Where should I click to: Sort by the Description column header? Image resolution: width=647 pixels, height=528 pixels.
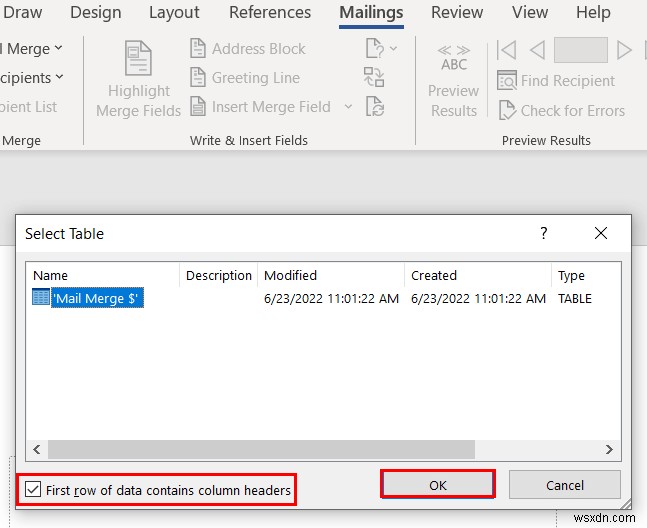219,275
